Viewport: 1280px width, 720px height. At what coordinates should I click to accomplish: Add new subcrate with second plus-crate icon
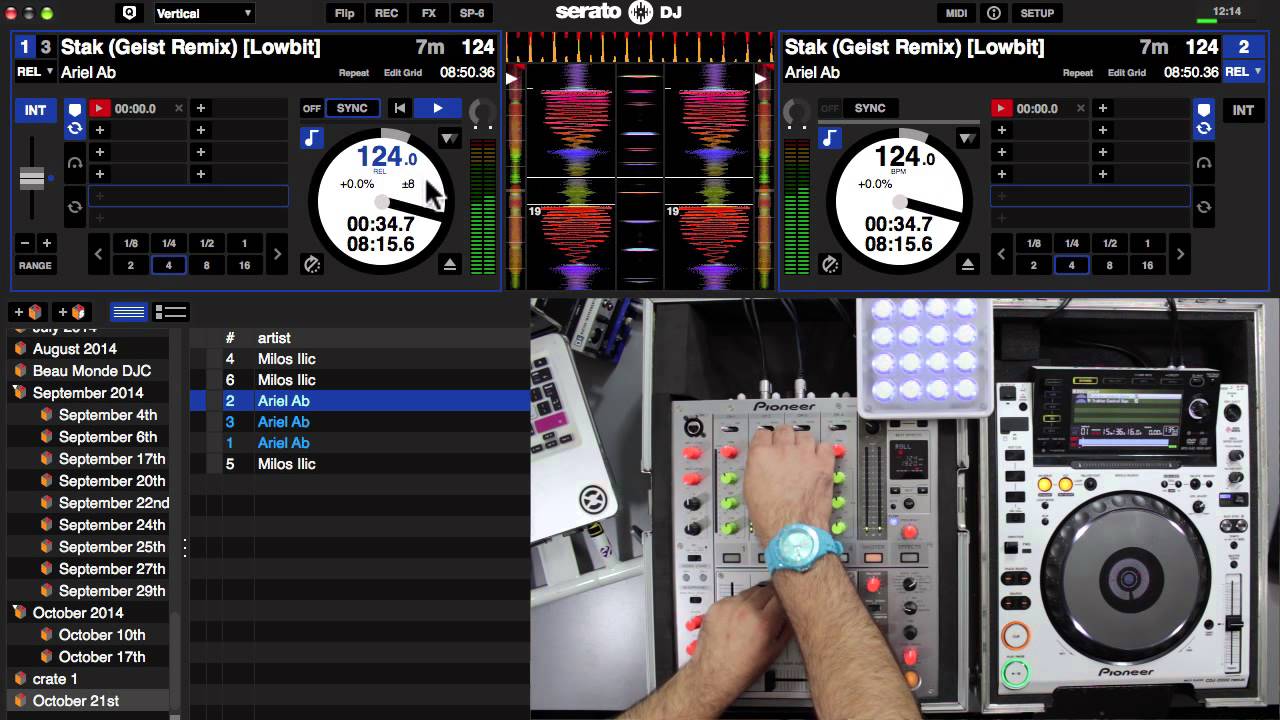pyautogui.click(x=72, y=312)
